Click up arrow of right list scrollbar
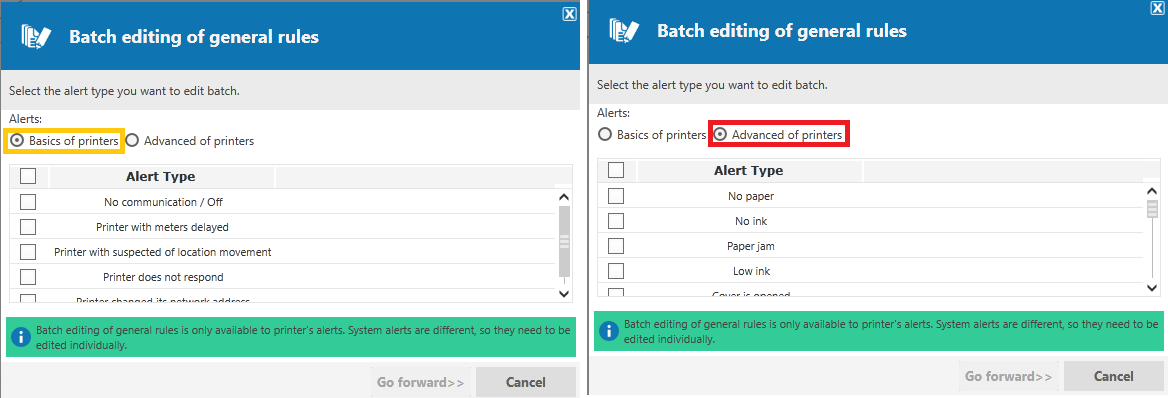The image size is (1168, 398). [1152, 192]
